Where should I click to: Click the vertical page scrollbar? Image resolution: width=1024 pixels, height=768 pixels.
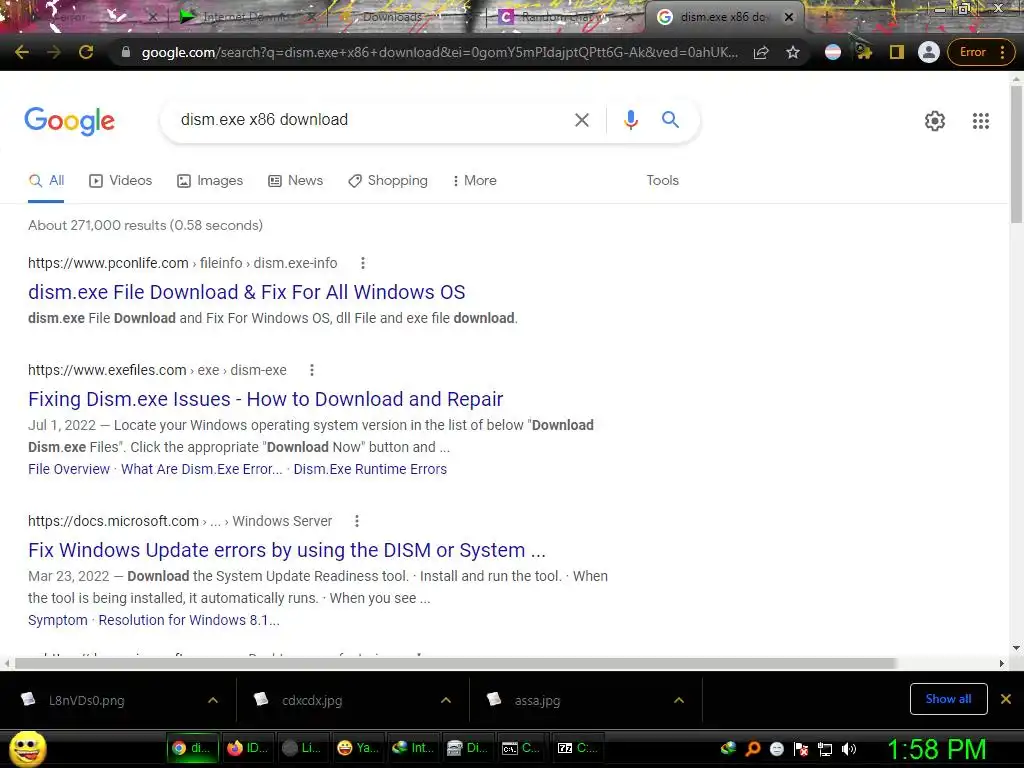pyautogui.click(x=1016, y=155)
